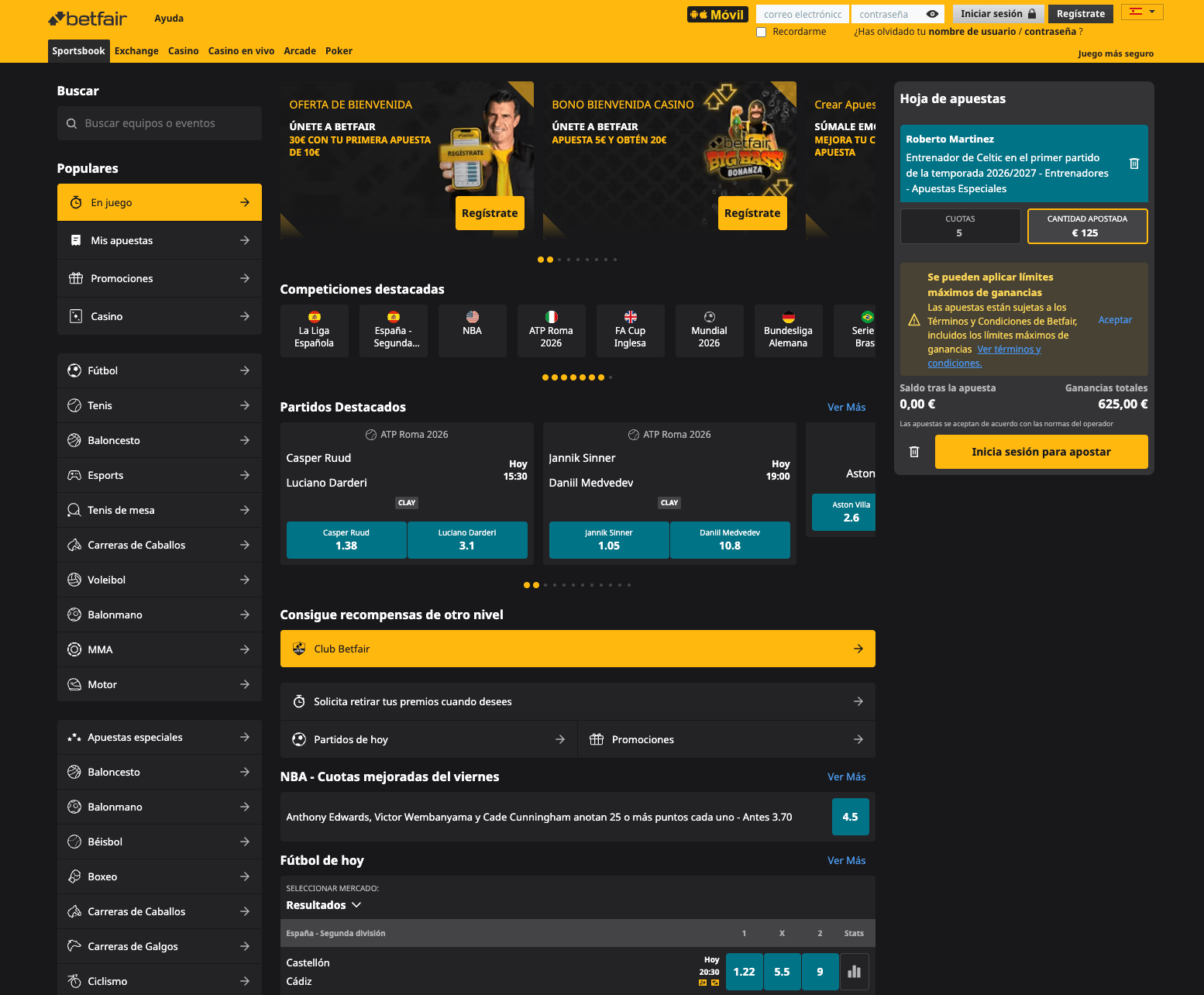Expand the Tenis arrow in sidebar
The width and height of the screenshot is (1204, 995).
[x=245, y=405]
